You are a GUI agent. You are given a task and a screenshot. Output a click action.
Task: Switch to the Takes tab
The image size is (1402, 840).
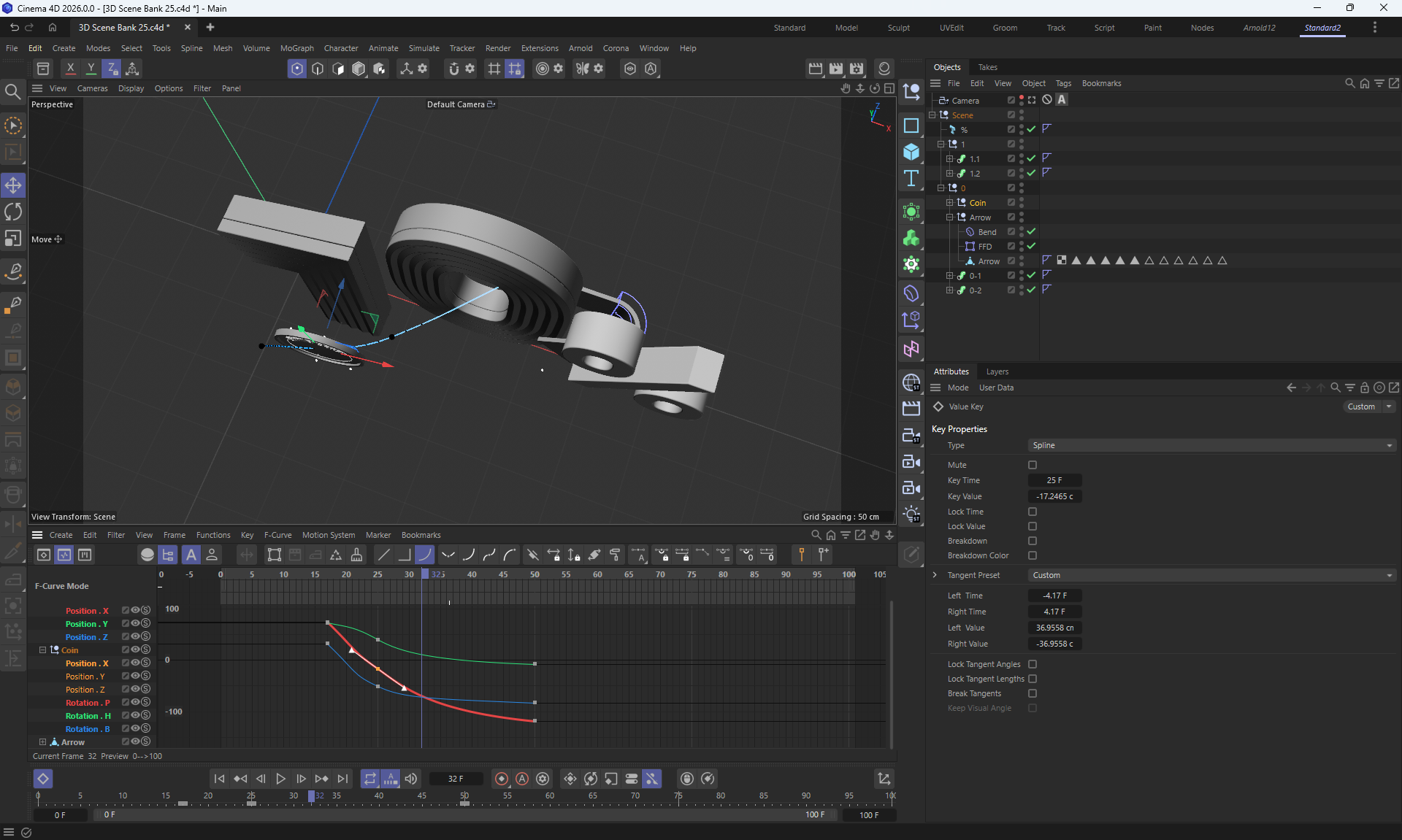coord(987,67)
